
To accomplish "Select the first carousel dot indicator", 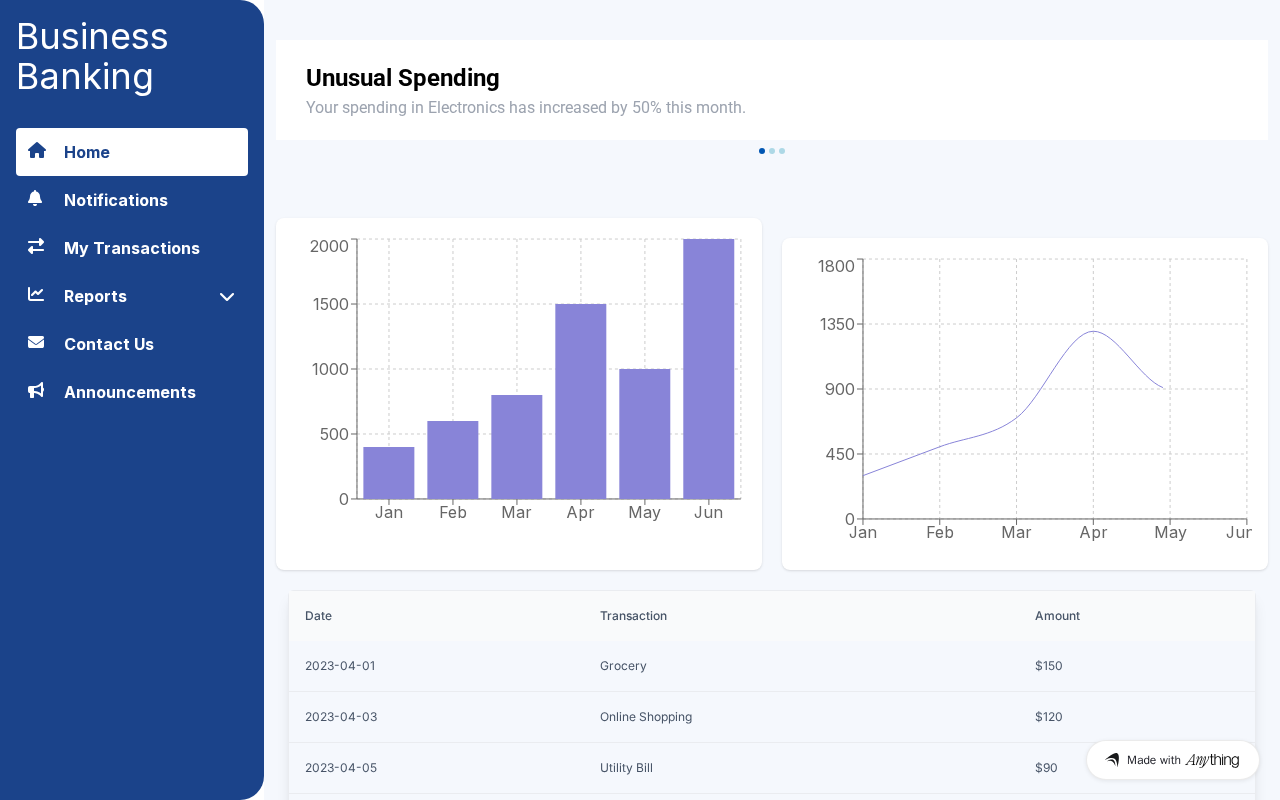I will point(762,151).
